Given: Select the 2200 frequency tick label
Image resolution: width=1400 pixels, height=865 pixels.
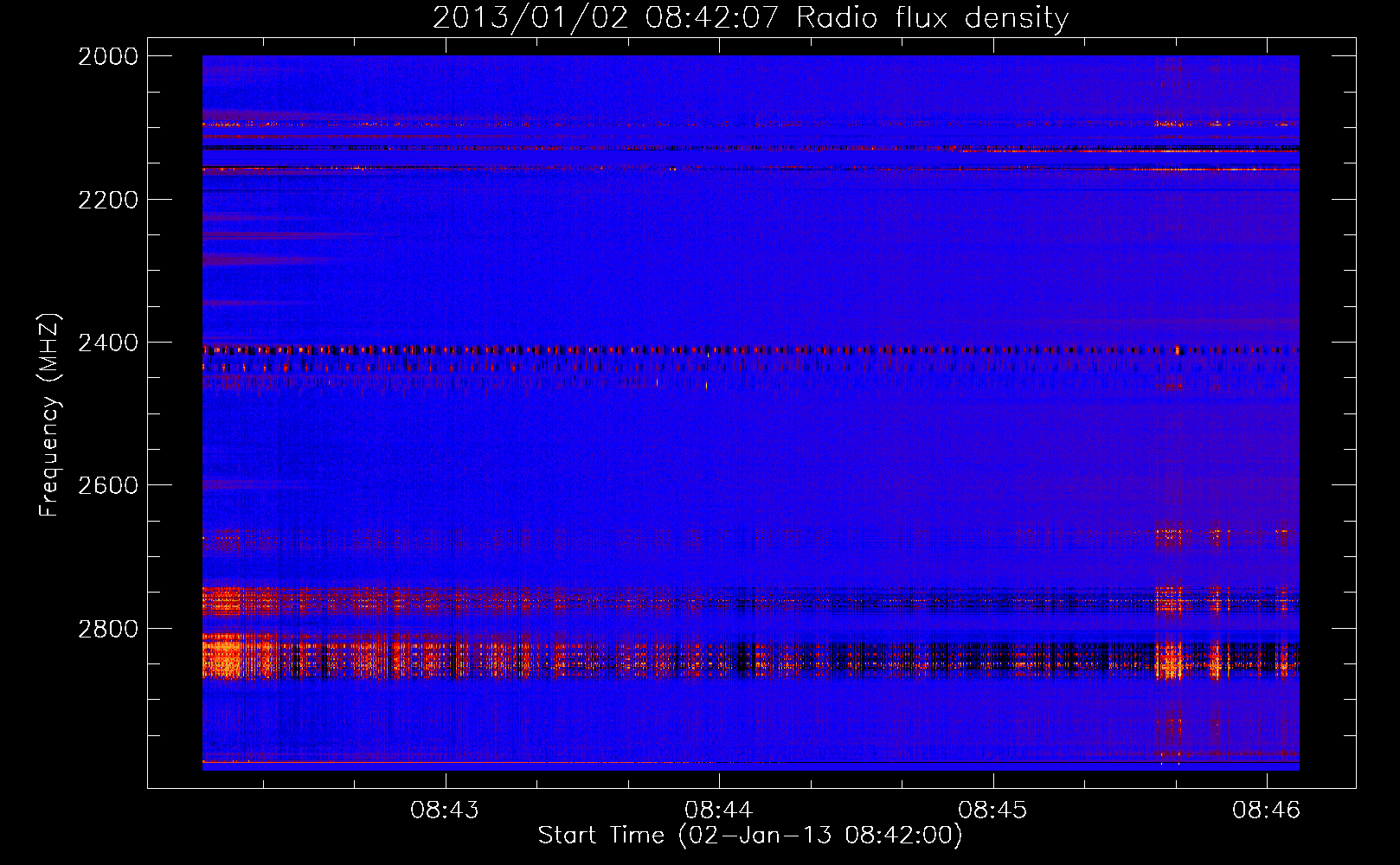Looking at the screenshot, I should click(108, 200).
